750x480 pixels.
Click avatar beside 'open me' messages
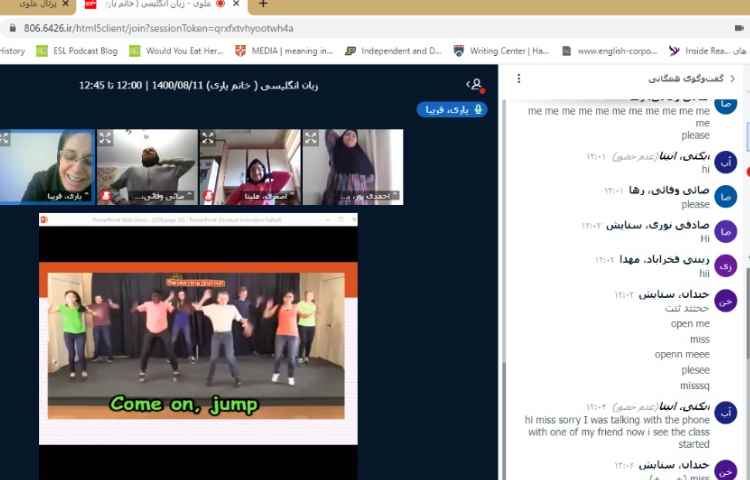(x=726, y=301)
